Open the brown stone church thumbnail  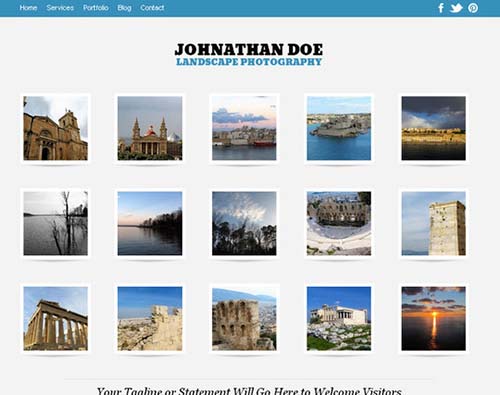(56, 128)
